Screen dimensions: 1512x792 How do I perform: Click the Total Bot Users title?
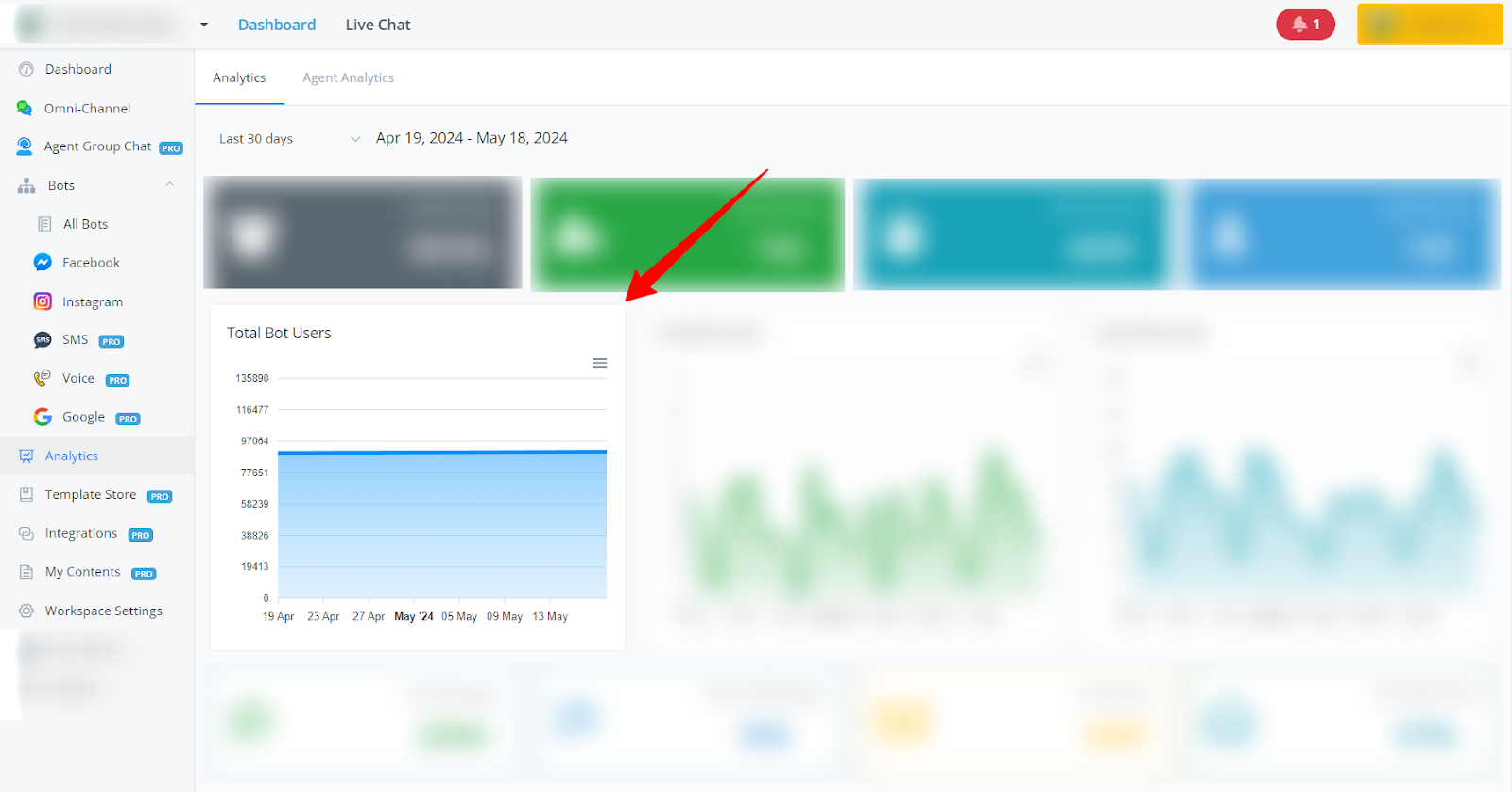pos(279,333)
